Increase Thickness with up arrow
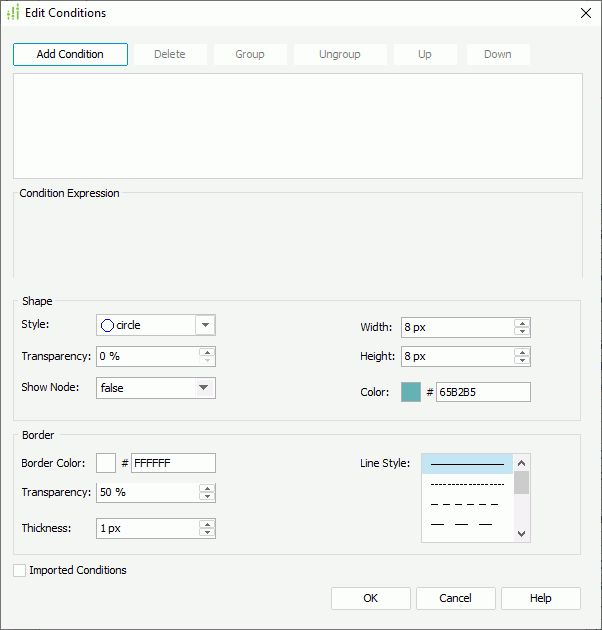Image resolution: width=602 pixels, height=630 pixels. click(207, 524)
